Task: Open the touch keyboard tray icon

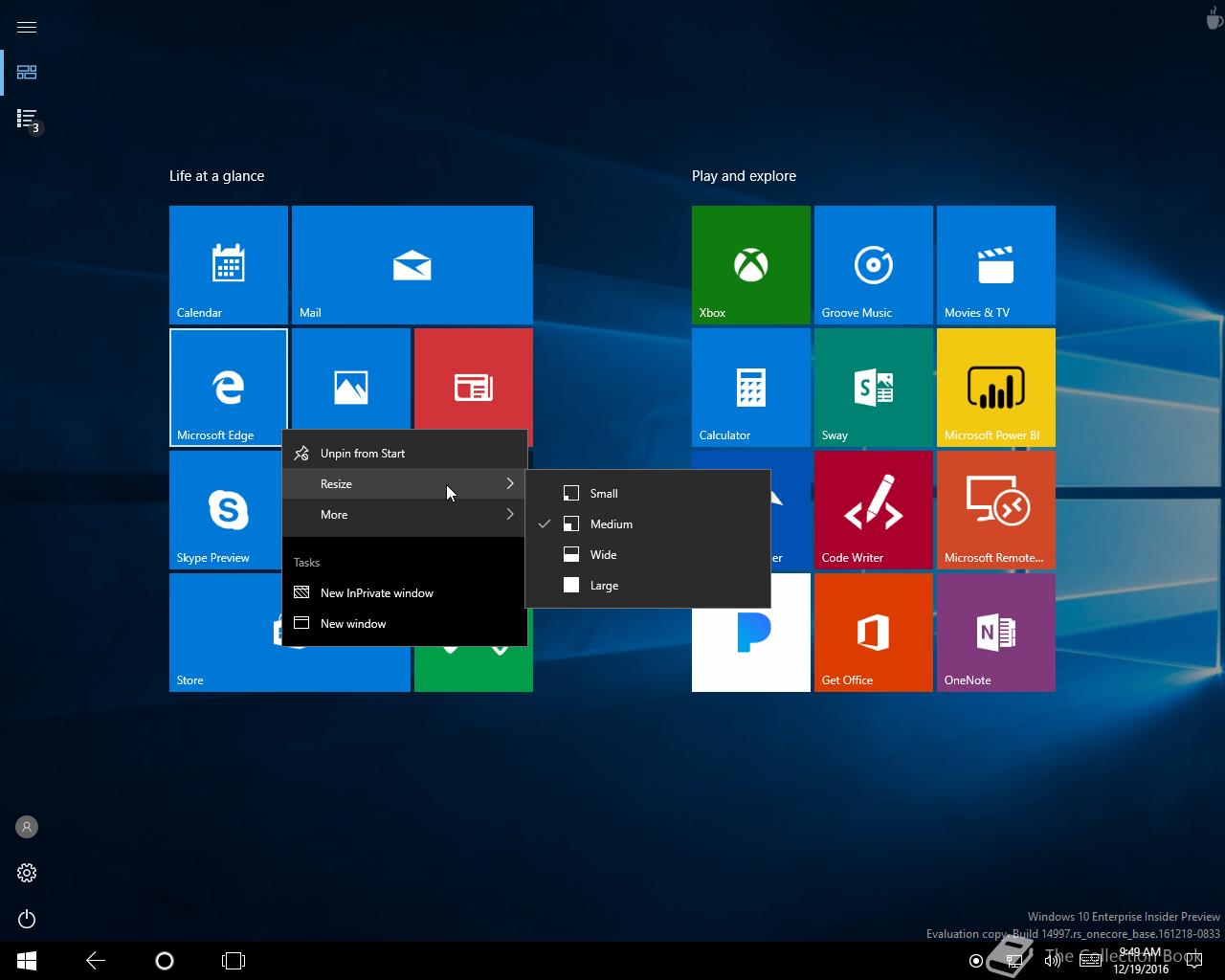Action: 1090,961
